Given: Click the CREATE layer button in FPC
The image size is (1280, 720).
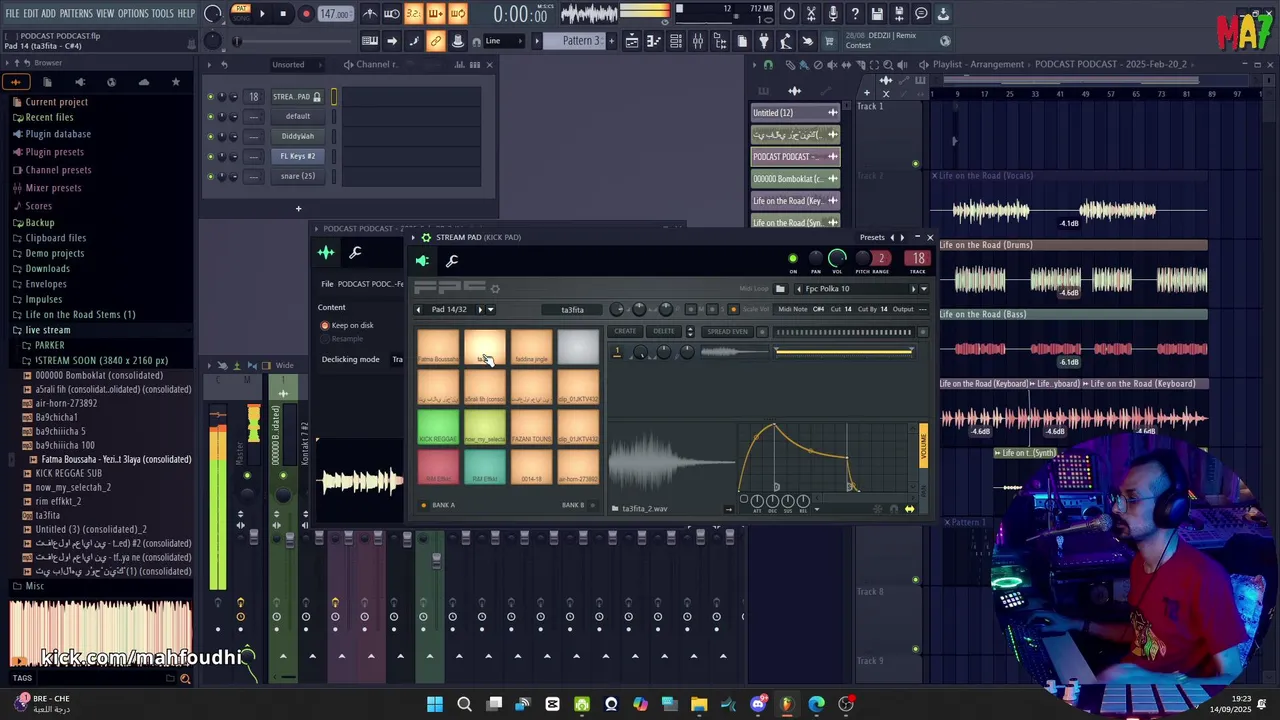Looking at the screenshot, I should 625,332.
